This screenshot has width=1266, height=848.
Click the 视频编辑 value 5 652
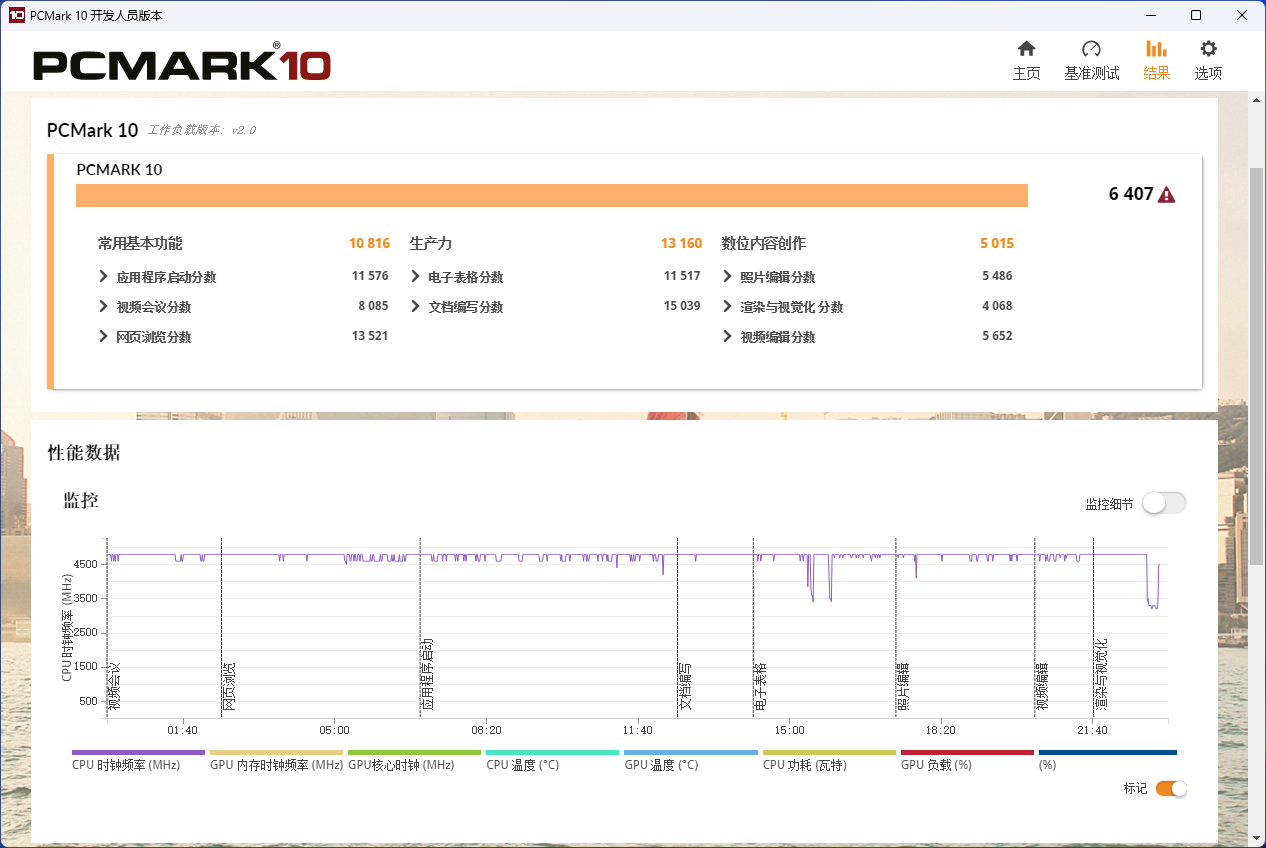tap(997, 336)
